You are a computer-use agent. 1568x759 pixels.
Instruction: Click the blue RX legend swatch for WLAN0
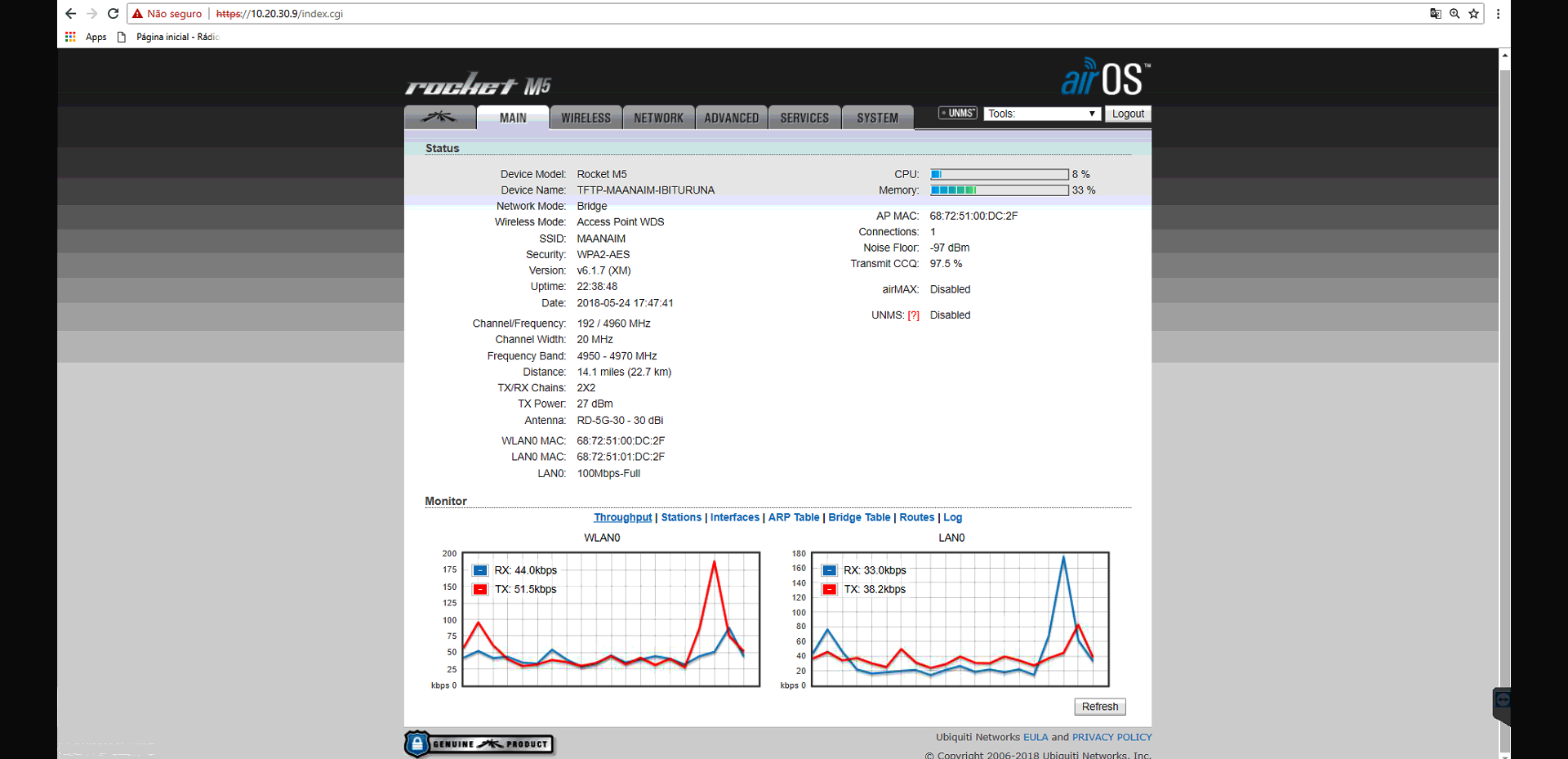(480, 570)
